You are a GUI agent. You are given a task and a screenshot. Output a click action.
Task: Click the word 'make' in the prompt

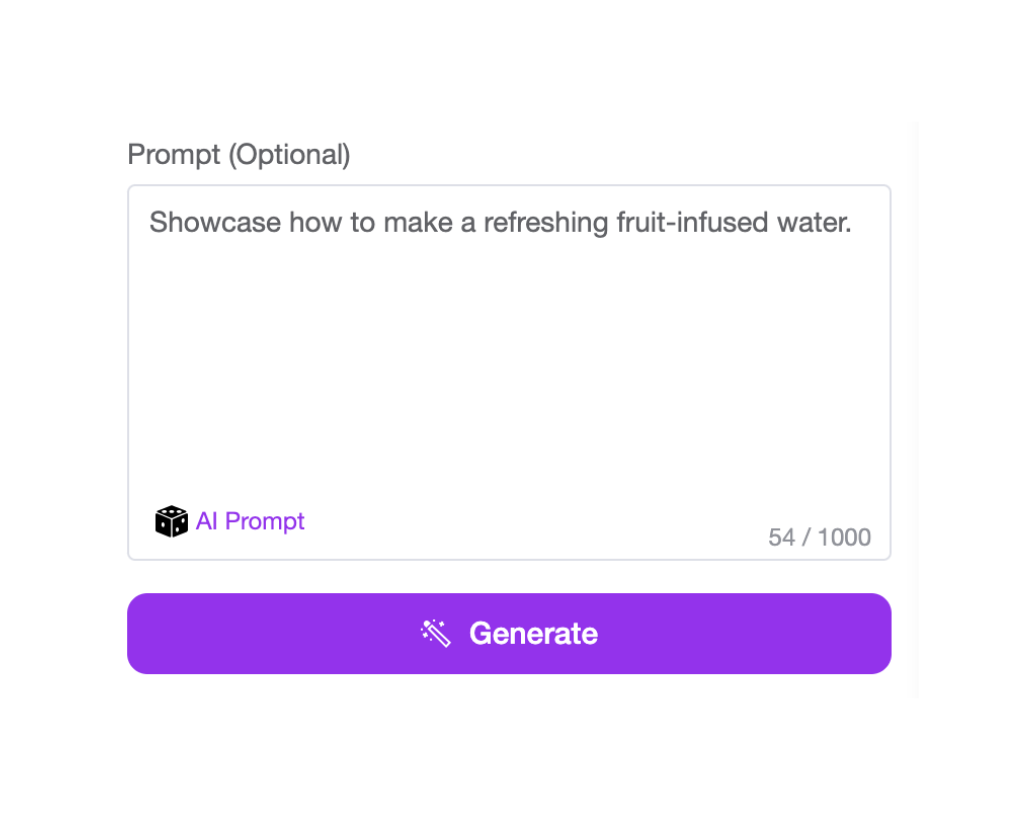[x=418, y=223]
